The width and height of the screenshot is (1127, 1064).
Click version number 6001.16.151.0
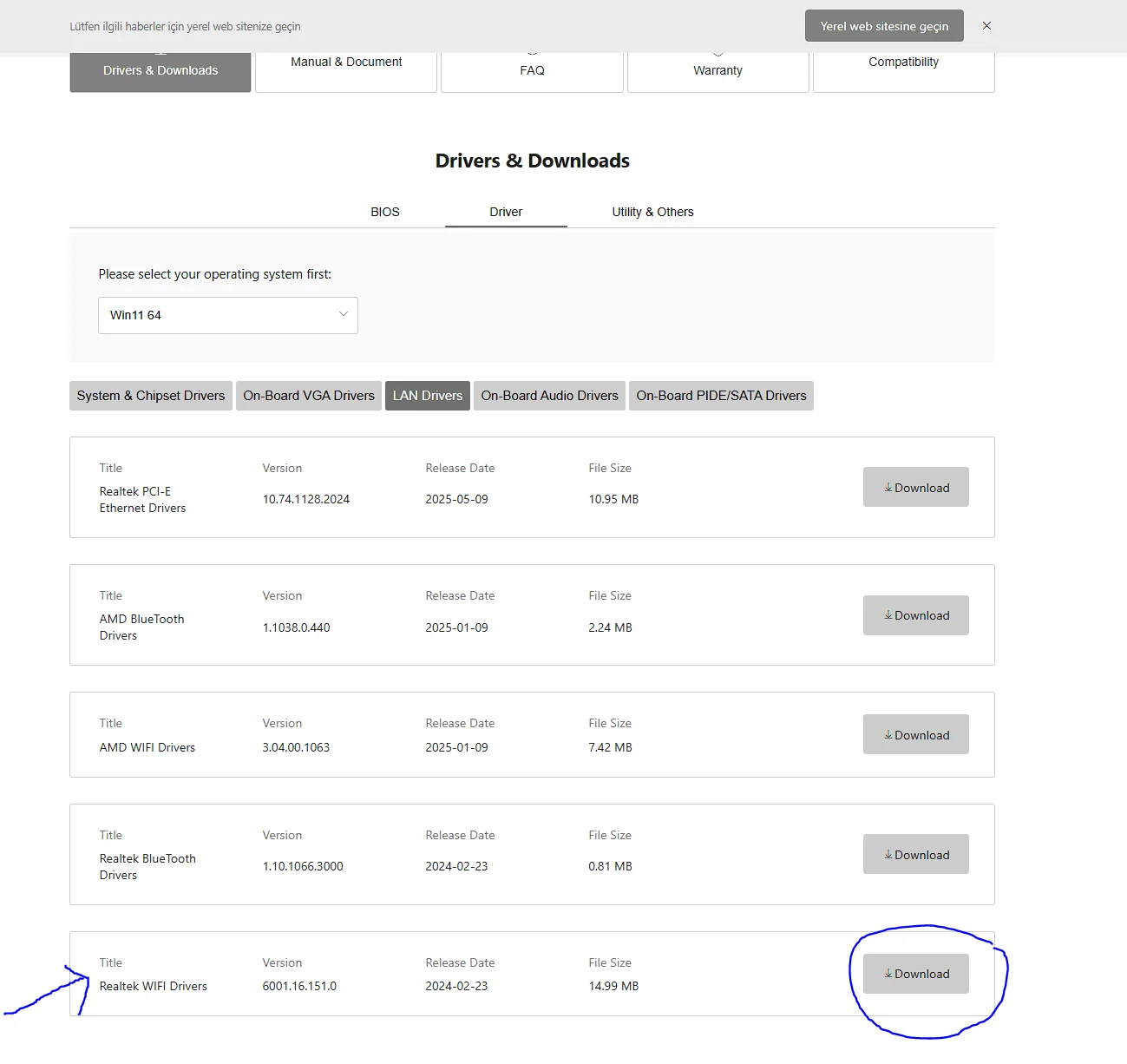299,986
